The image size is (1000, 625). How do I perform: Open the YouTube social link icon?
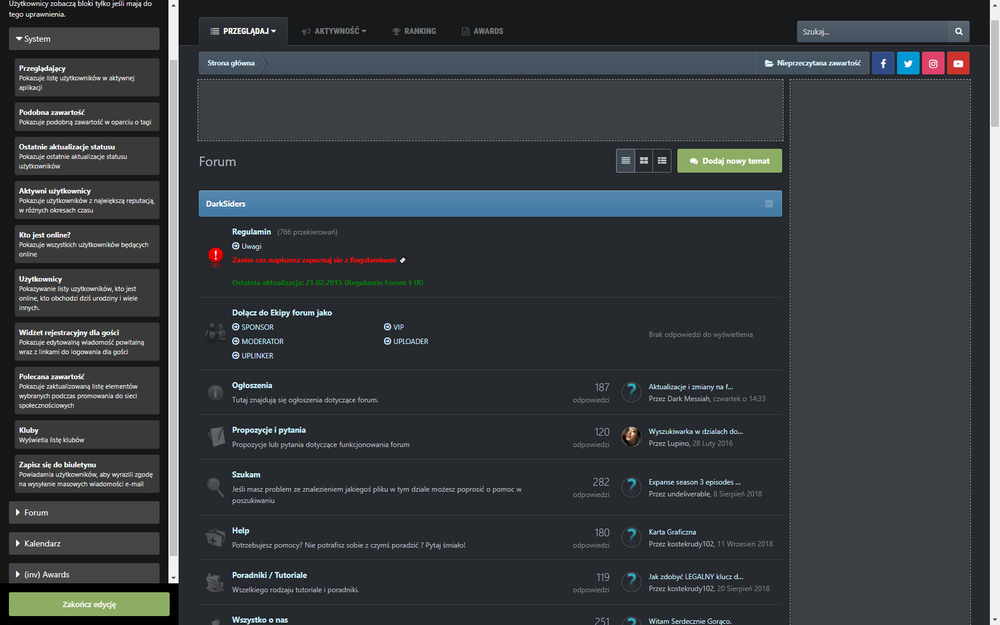coord(958,63)
